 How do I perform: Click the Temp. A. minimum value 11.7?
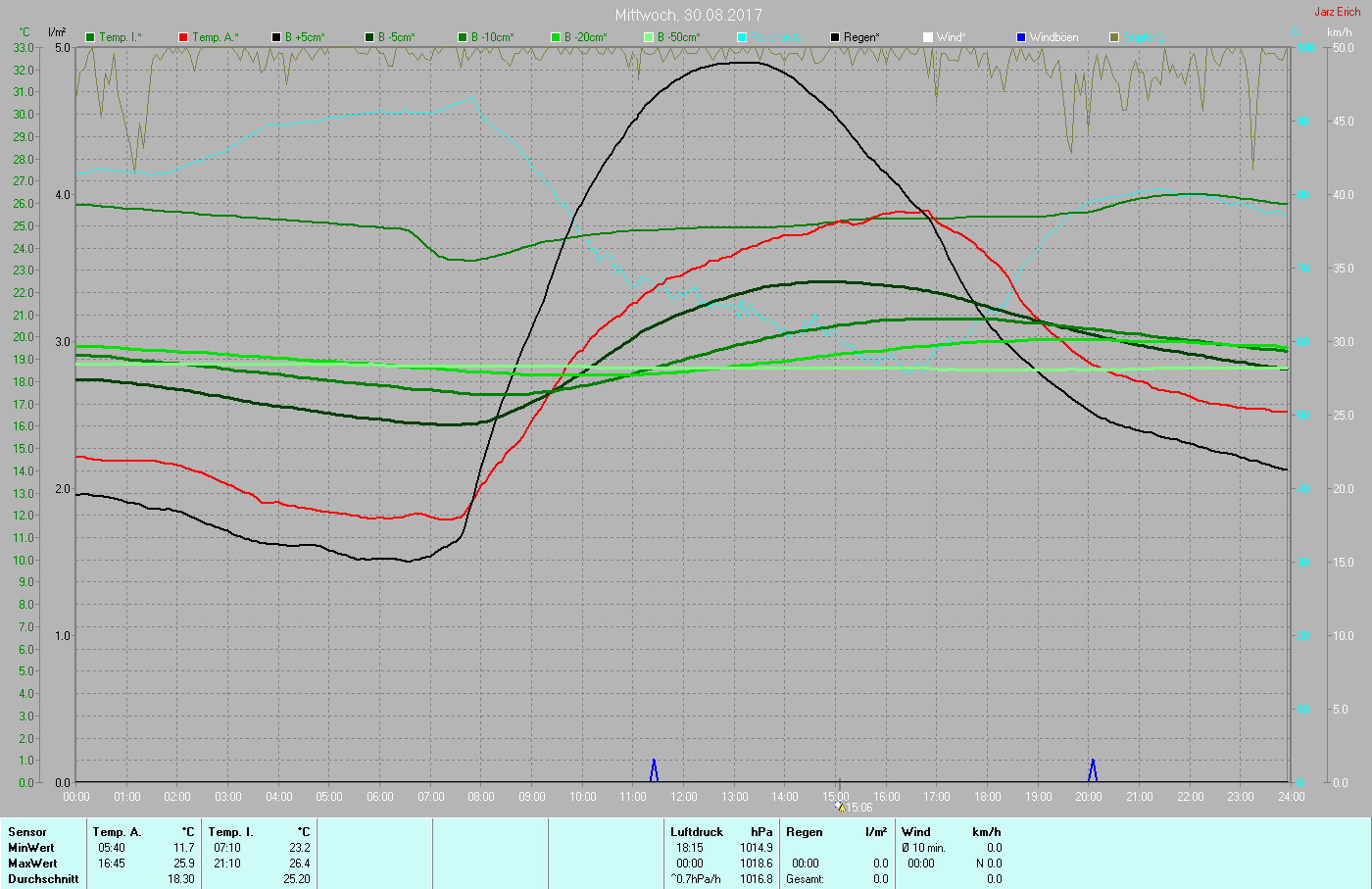(x=184, y=848)
